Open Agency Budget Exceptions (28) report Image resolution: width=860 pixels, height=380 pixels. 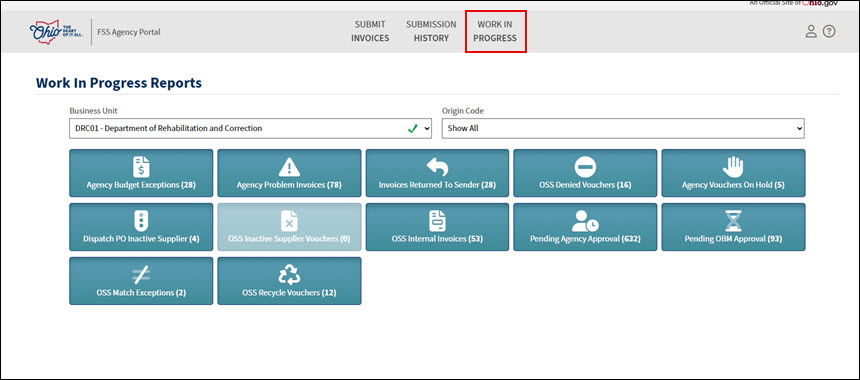point(141,173)
